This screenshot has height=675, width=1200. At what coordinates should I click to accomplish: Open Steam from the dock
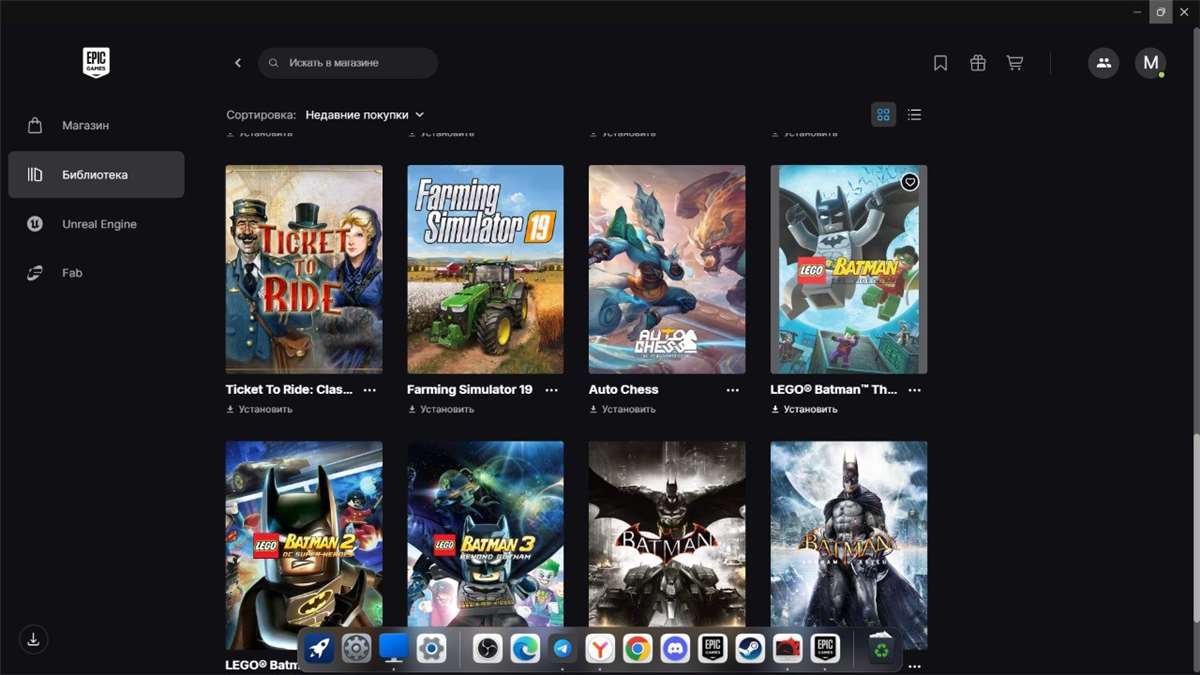click(x=750, y=649)
